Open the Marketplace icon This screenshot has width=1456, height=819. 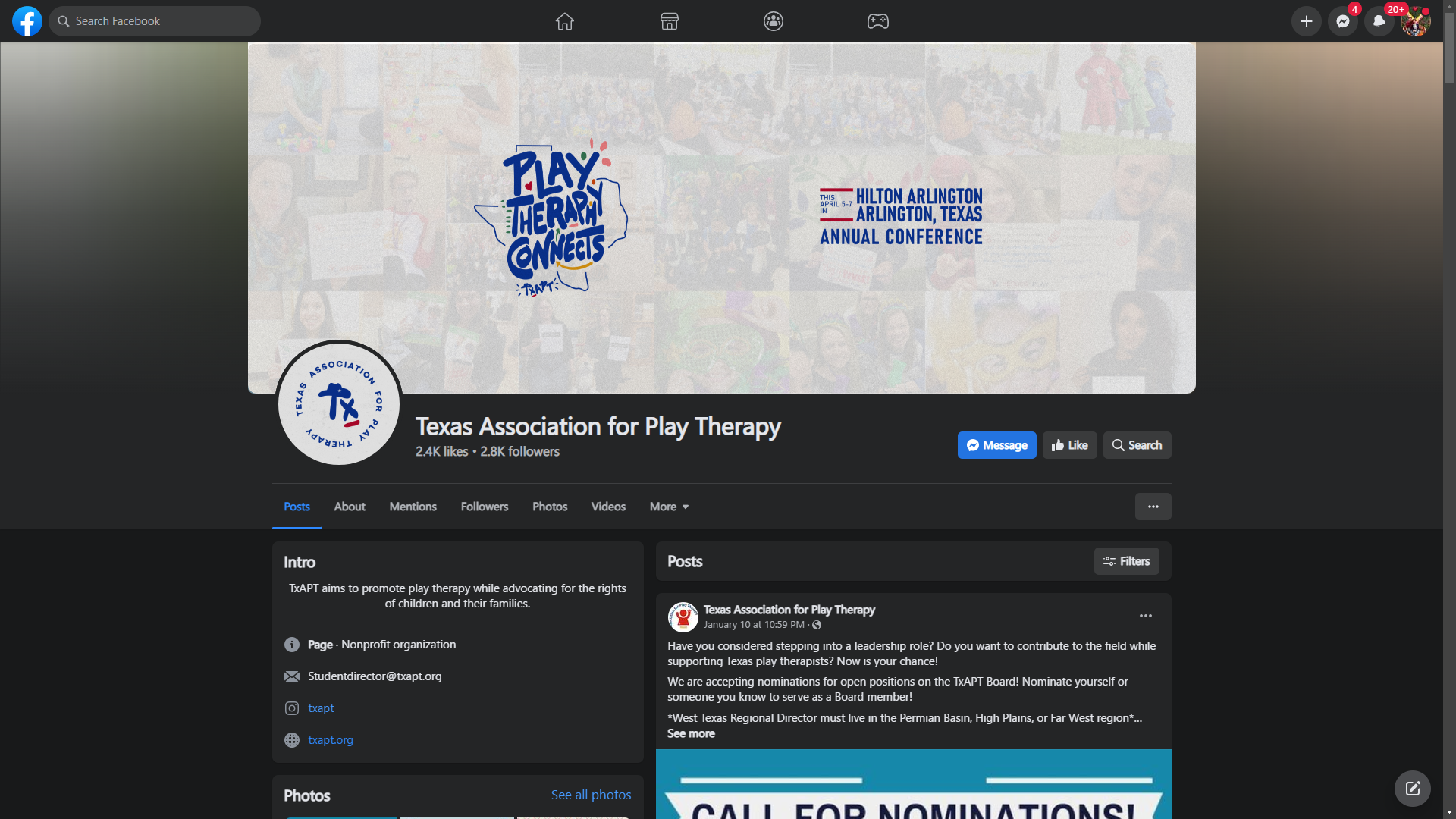tap(669, 21)
